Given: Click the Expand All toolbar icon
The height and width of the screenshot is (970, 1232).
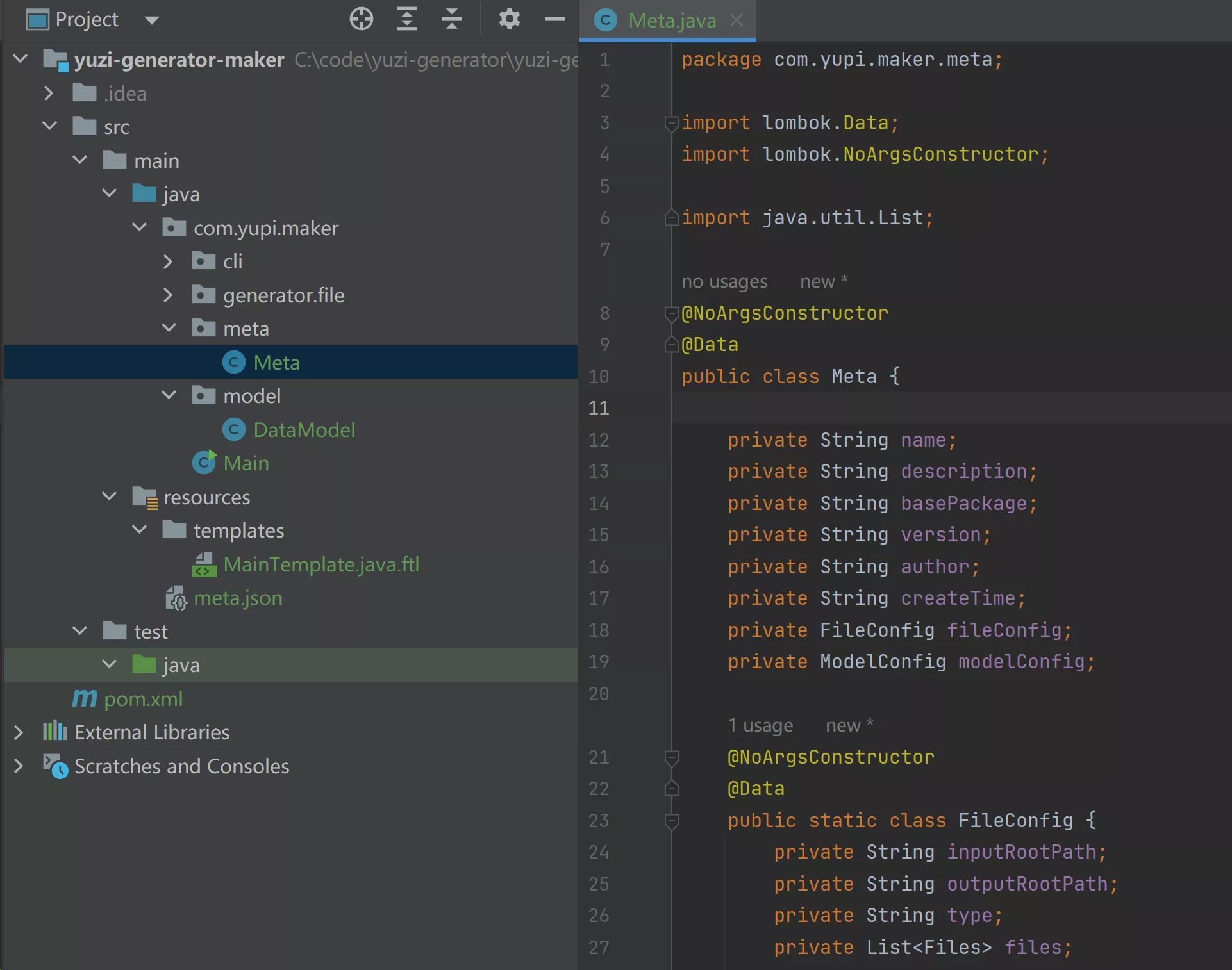Looking at the screenshot, I should coord(407,19).
